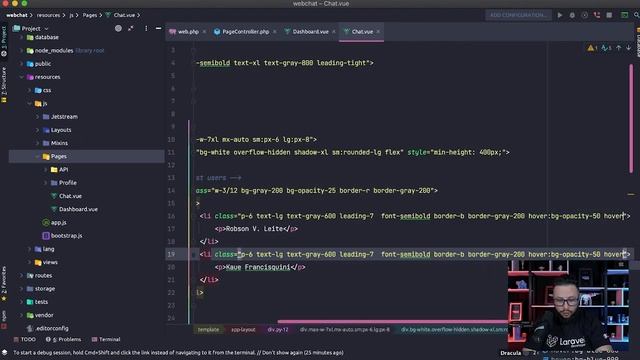
Task: Expand the routes folder
Action: pos(21,276)
